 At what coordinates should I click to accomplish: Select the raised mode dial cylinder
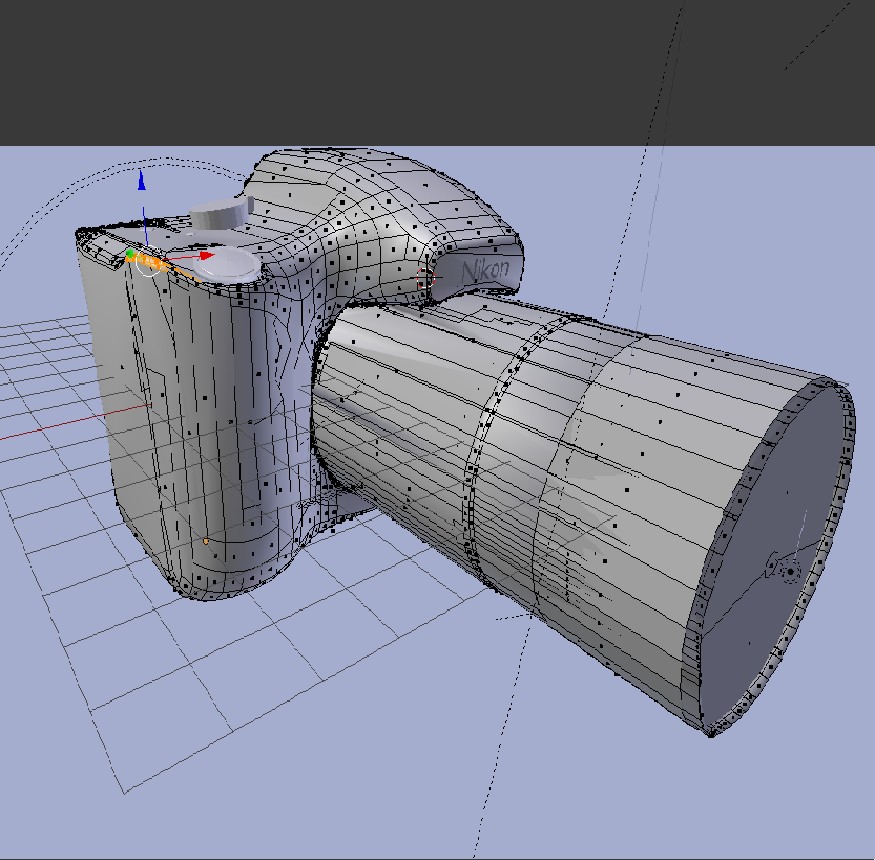coord(220,214)
